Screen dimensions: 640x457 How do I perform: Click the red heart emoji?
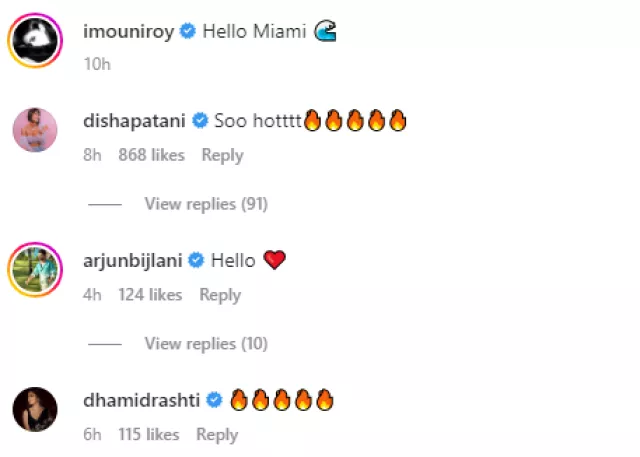pyautogui.click(x=274, y=261)
